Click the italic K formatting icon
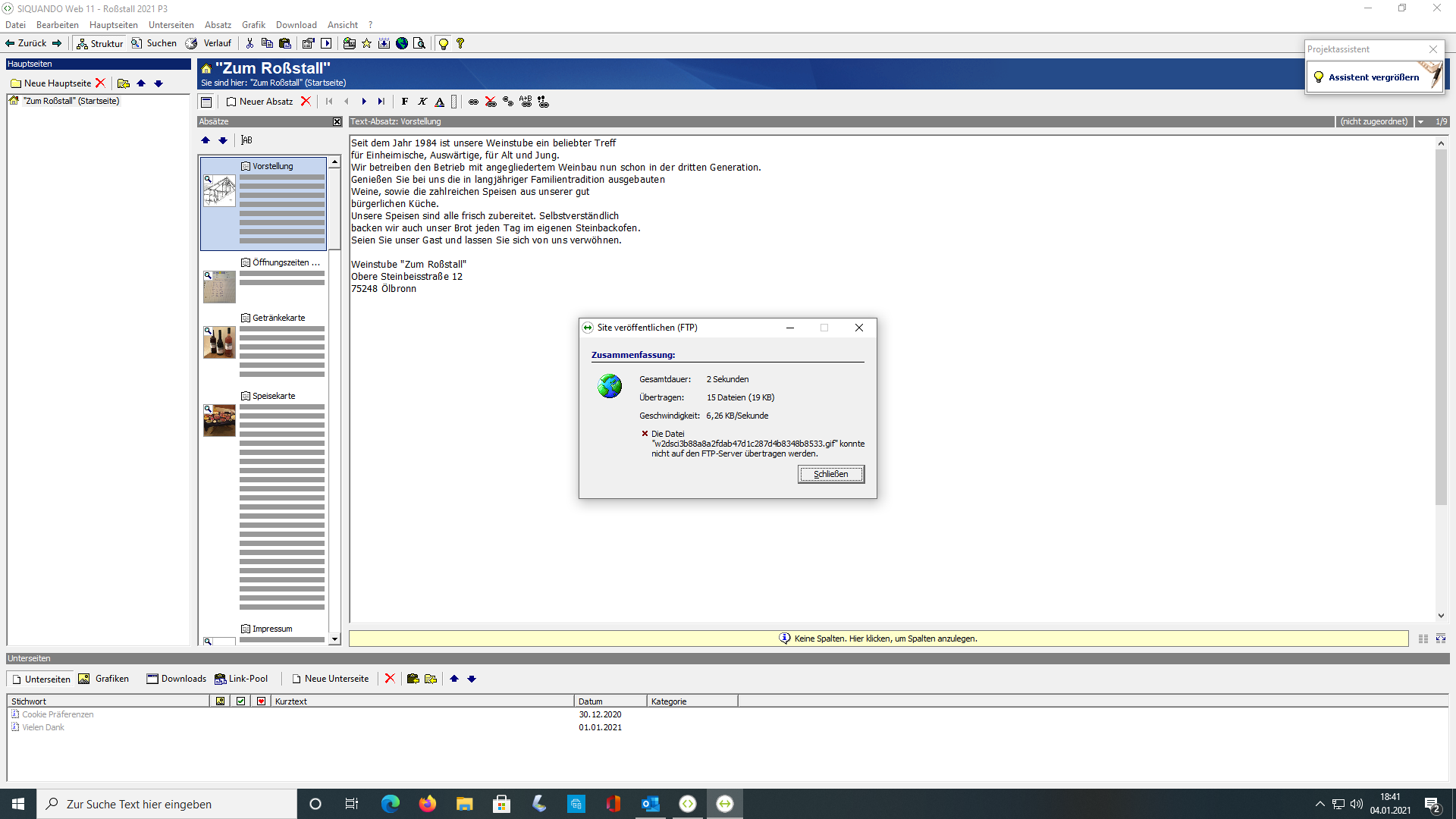The height and width of the screenshot is (819, 1456). 422,102
